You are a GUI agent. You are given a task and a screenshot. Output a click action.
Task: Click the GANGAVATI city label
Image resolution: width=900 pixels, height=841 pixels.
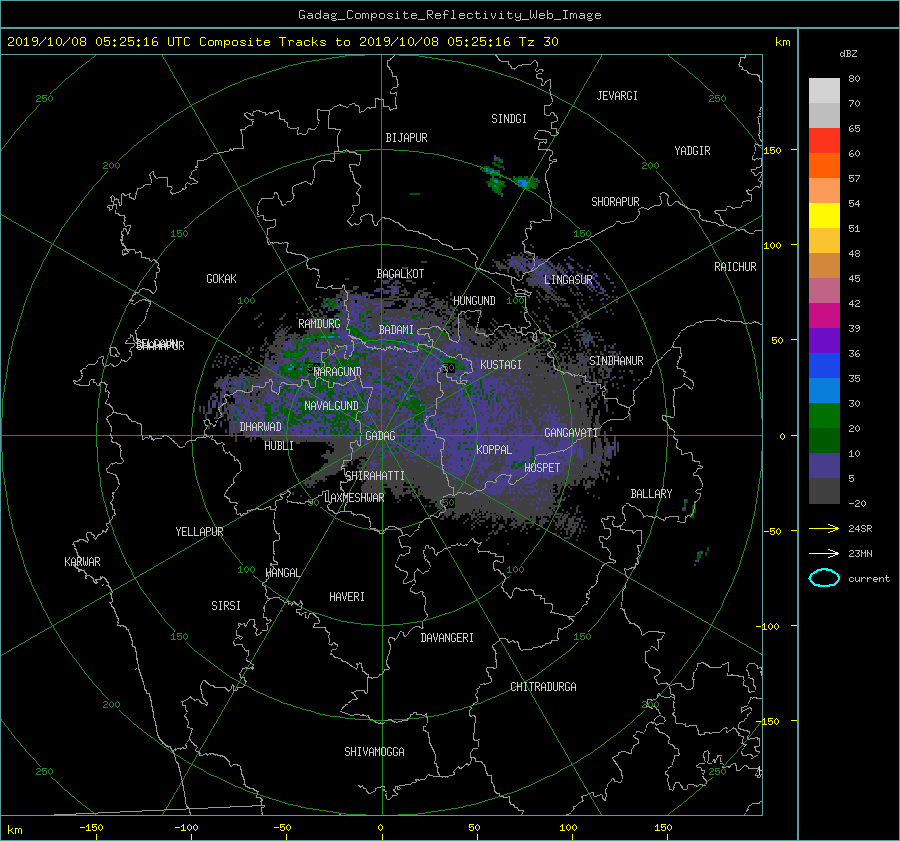pyautogui.click(x=571, y=433)
